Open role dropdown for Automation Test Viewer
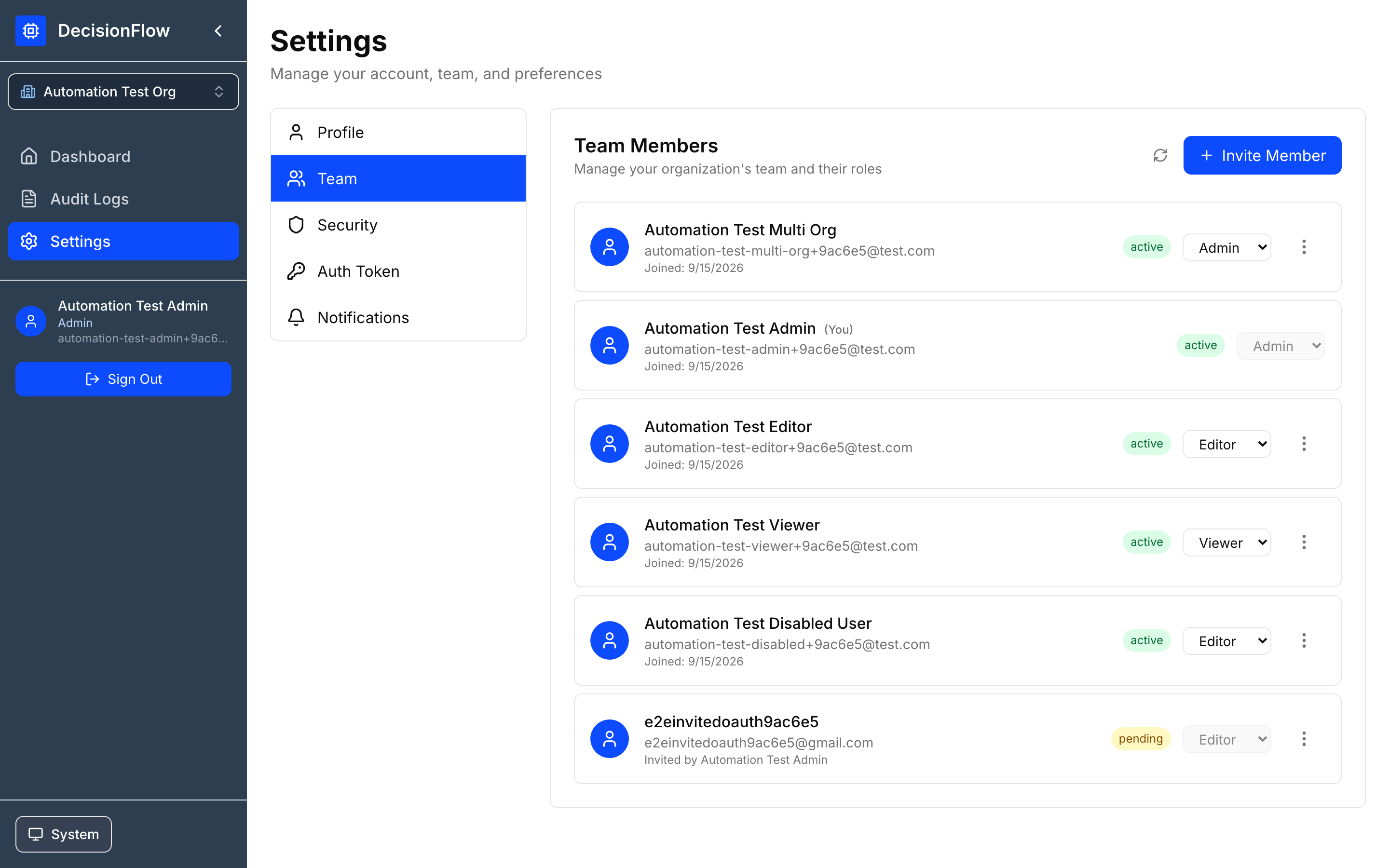Viewport: 1389px width, 868px height. click(x=1226, y=542)
